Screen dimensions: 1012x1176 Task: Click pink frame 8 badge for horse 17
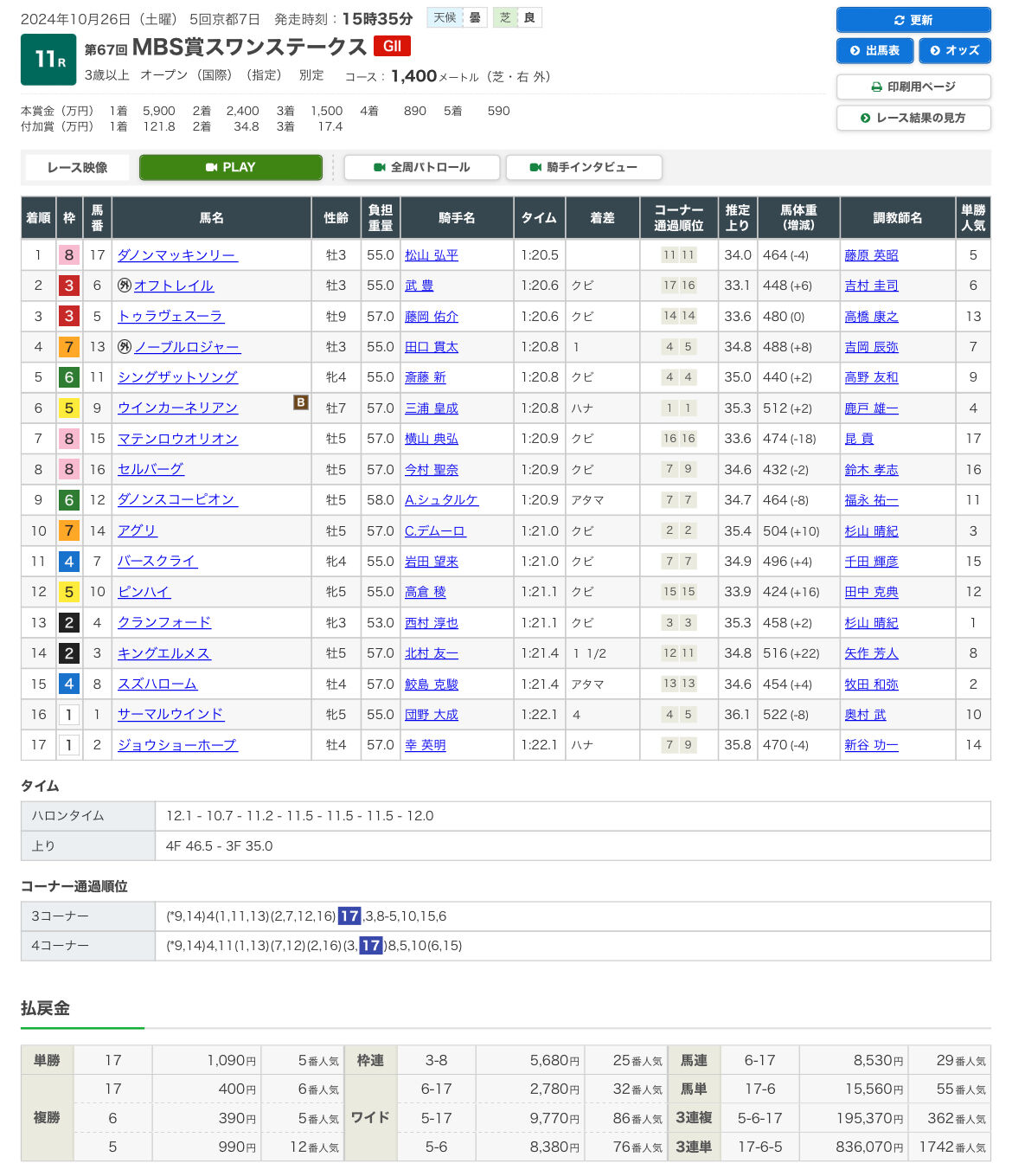click(69, 255)
